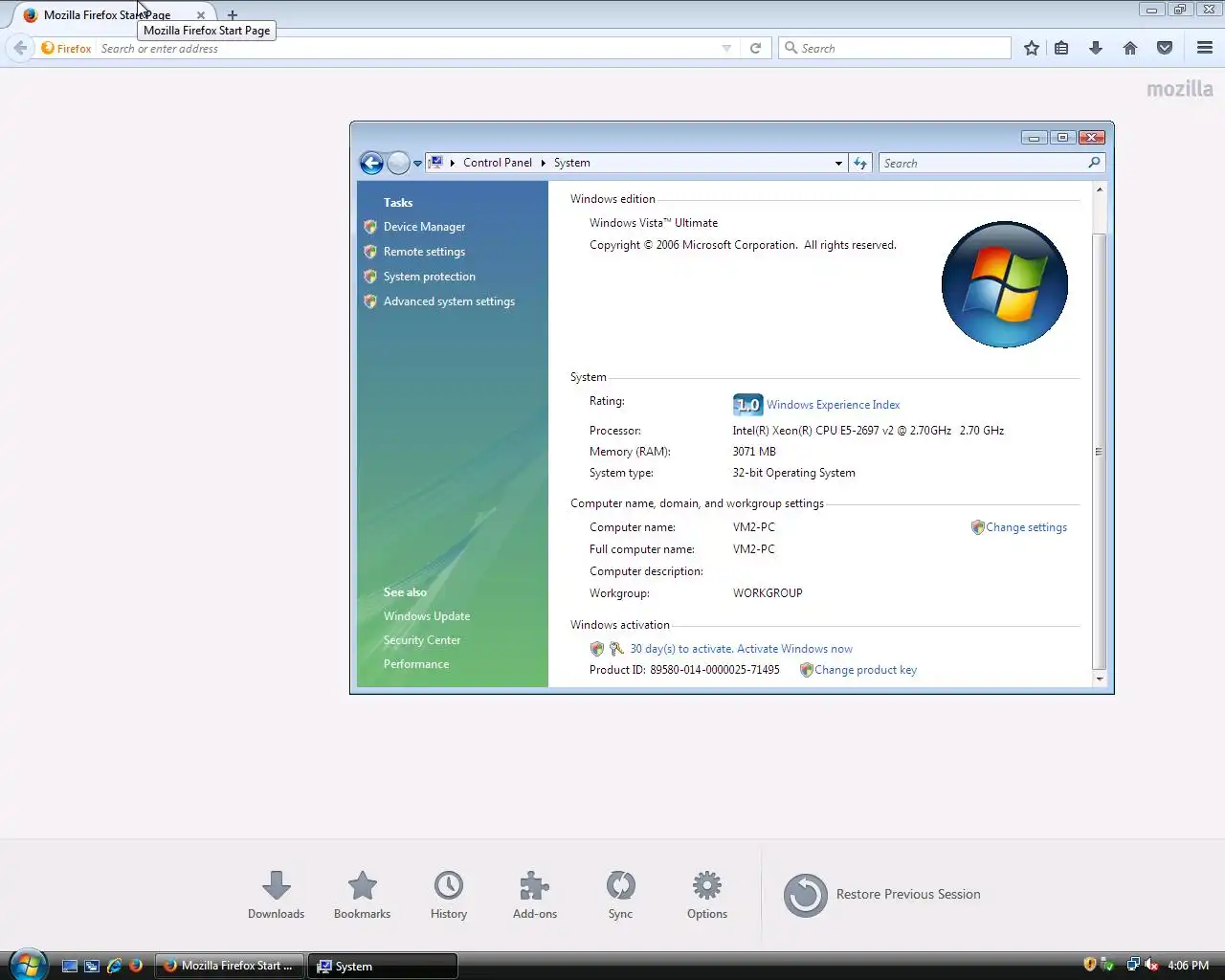Image resolution: width=1225 pixels, height=980 pixels.
Task: Close the Mozilla Firefox Start Page tab
Action: coord(201,15)
